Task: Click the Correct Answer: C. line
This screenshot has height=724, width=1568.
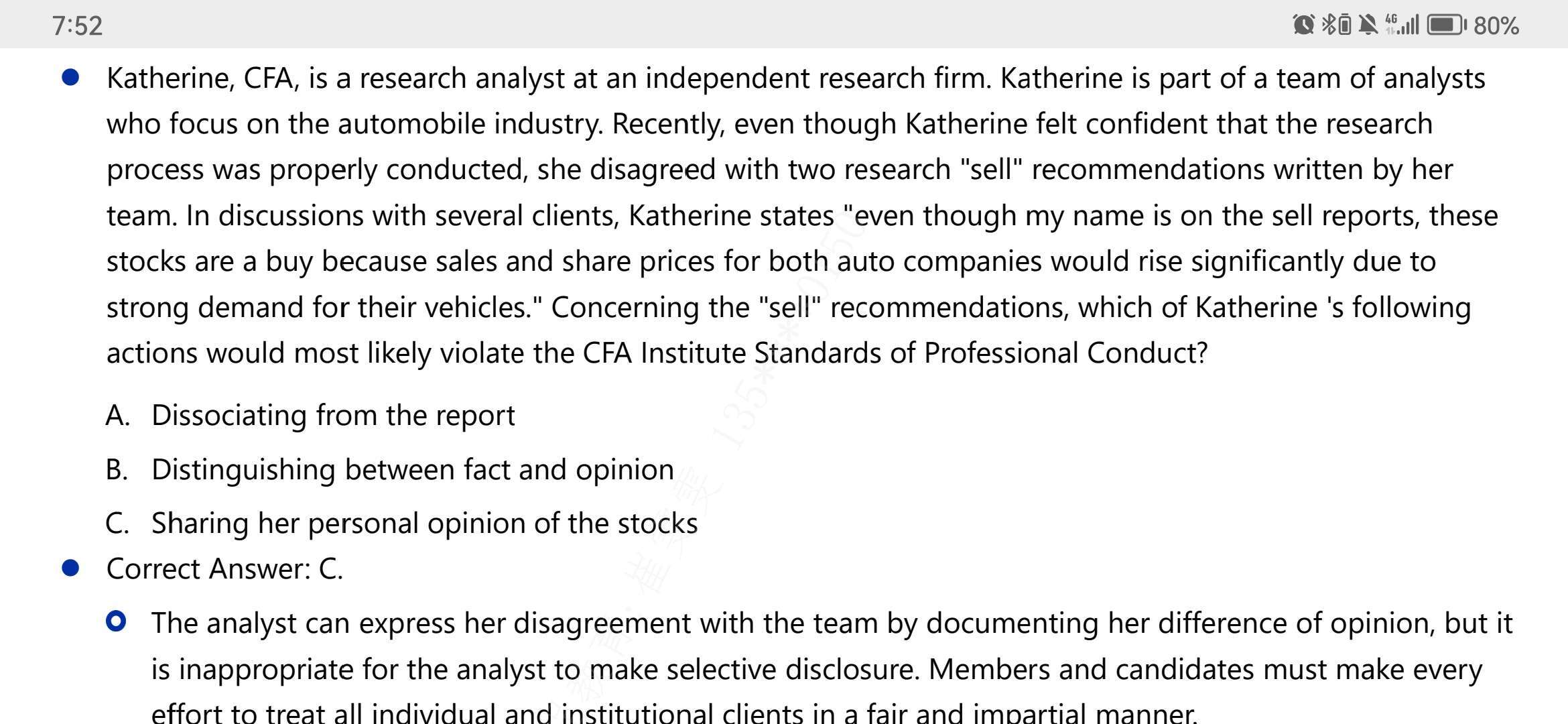Action: [x=224, y=569]
